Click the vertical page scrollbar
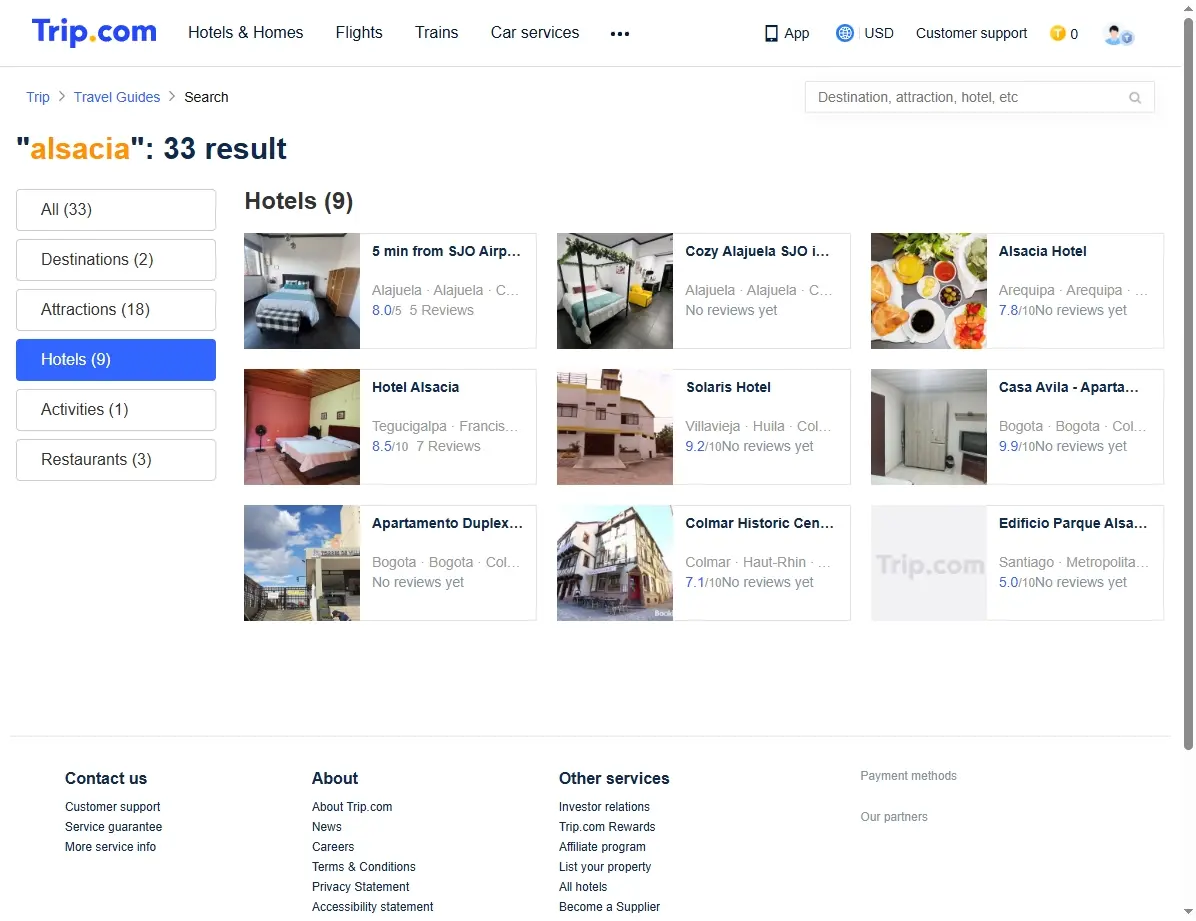Viewport: 1196px width, 921px height. tap(1188, 382)
